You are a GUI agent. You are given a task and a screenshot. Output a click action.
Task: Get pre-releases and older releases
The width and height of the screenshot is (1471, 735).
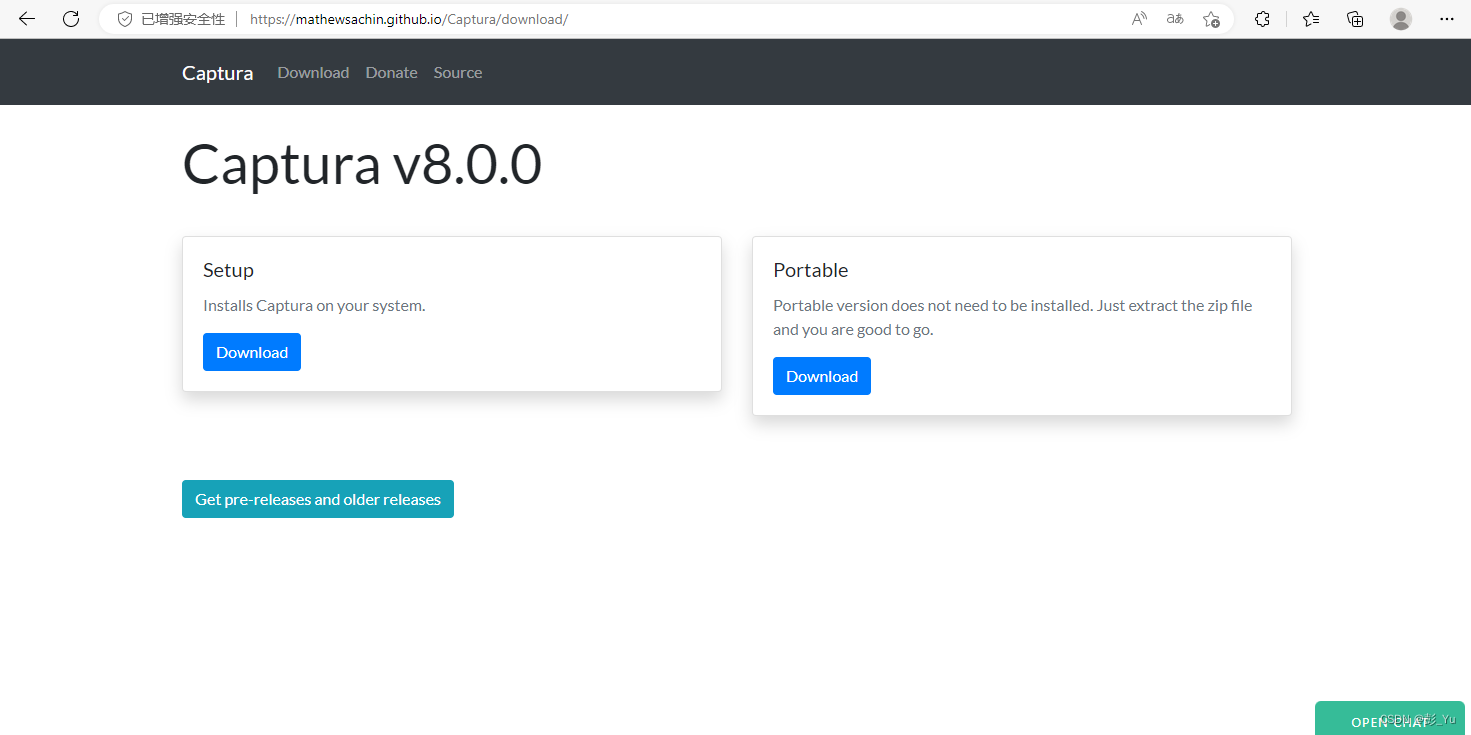(x=318, y=499)
